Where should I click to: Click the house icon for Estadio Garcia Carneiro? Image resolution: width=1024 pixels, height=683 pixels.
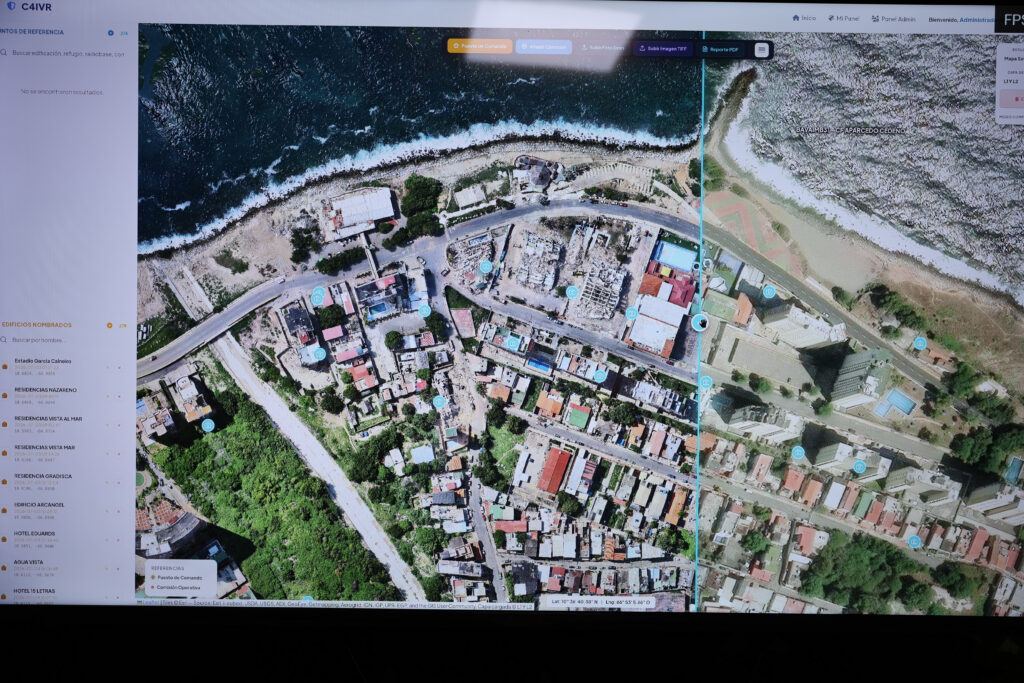click(5, 367)
